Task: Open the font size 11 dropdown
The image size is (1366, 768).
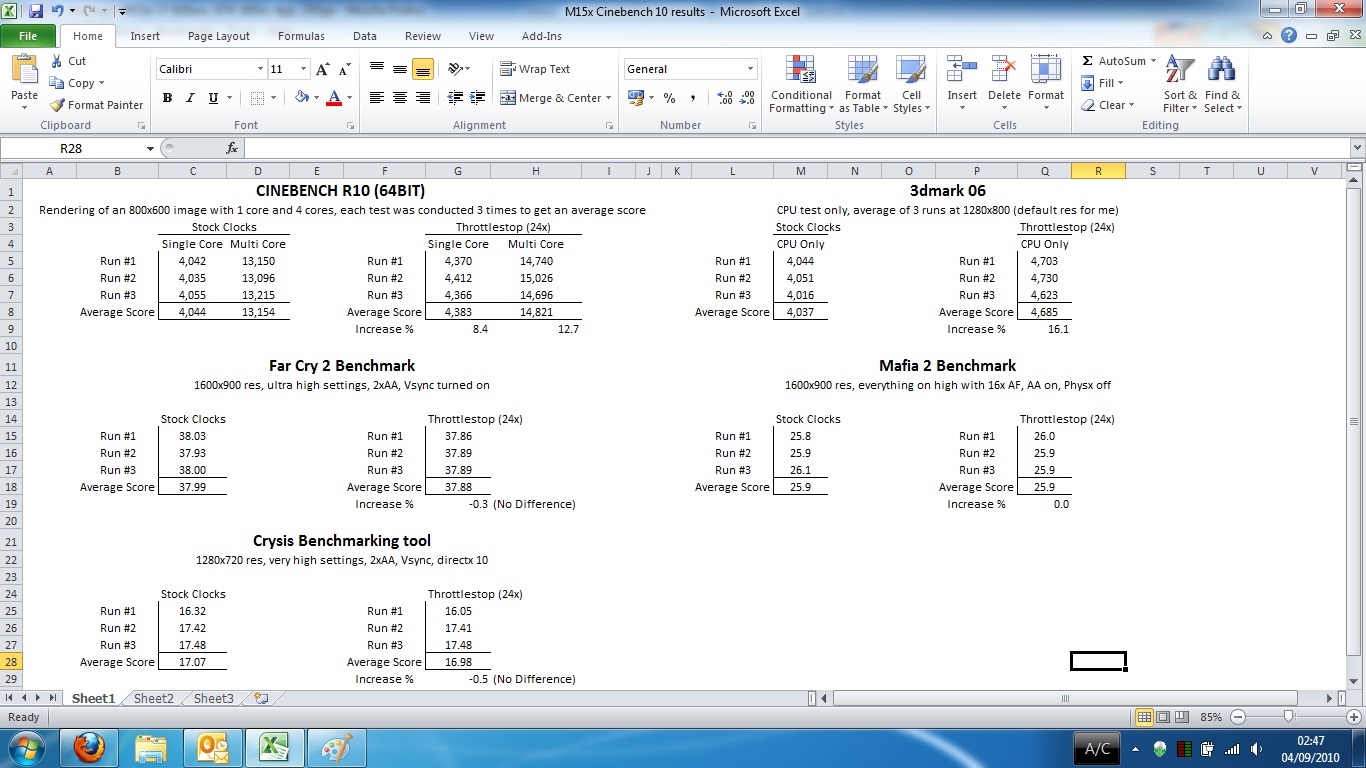Action: point(303,69)
